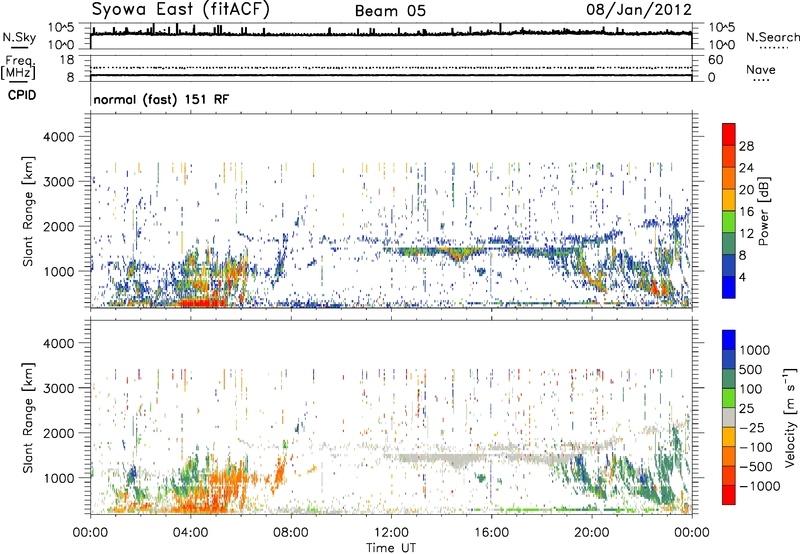The image size is (800, 554).
Task: Click the dotted line sample under "Nave"
Action: (x=761, y=80)
